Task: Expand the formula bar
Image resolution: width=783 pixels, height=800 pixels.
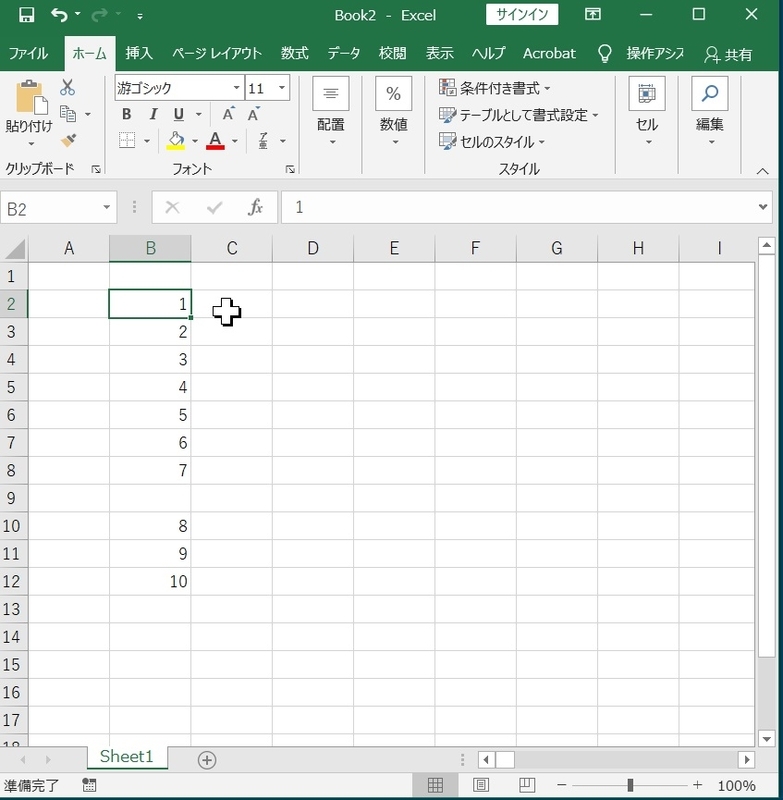Action: pos(763,207)
